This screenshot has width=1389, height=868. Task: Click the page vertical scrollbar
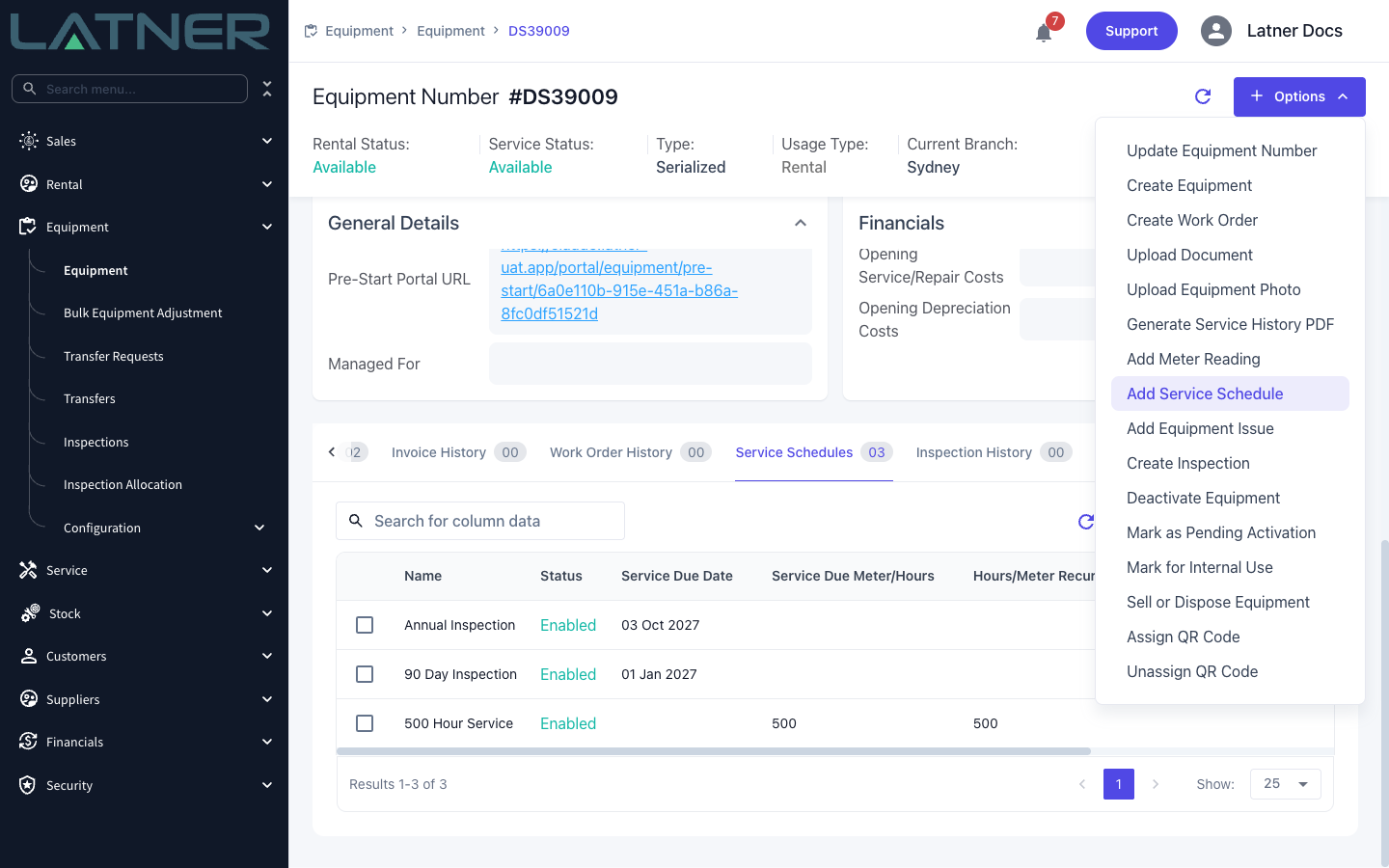coord(1385,704)
